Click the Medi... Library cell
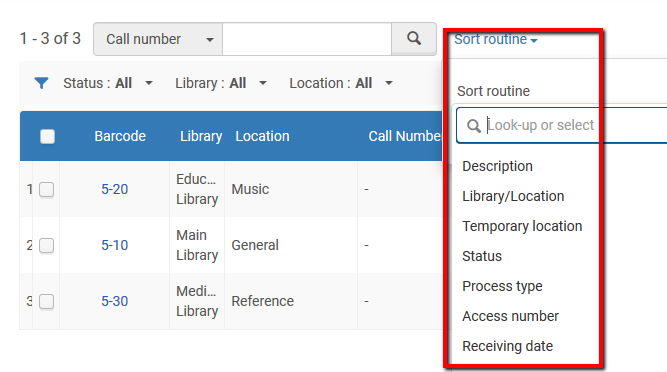Image resolution: width=667 pixels, height=372 pixels. pyautogui.click(x=197, y=301)
